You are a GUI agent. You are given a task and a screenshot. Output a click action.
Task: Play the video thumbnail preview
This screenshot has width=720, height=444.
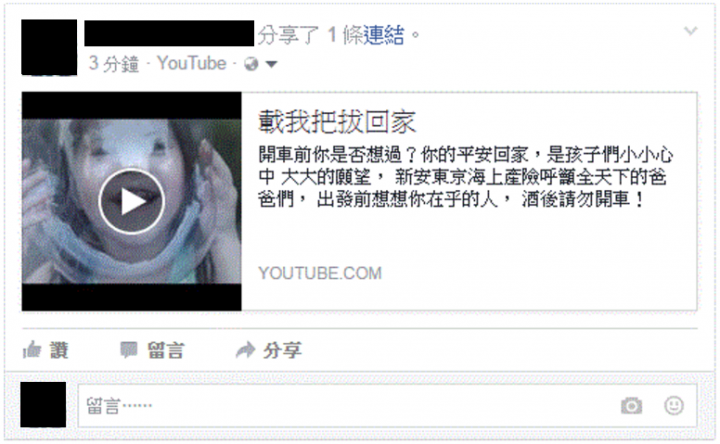point(132,201)
